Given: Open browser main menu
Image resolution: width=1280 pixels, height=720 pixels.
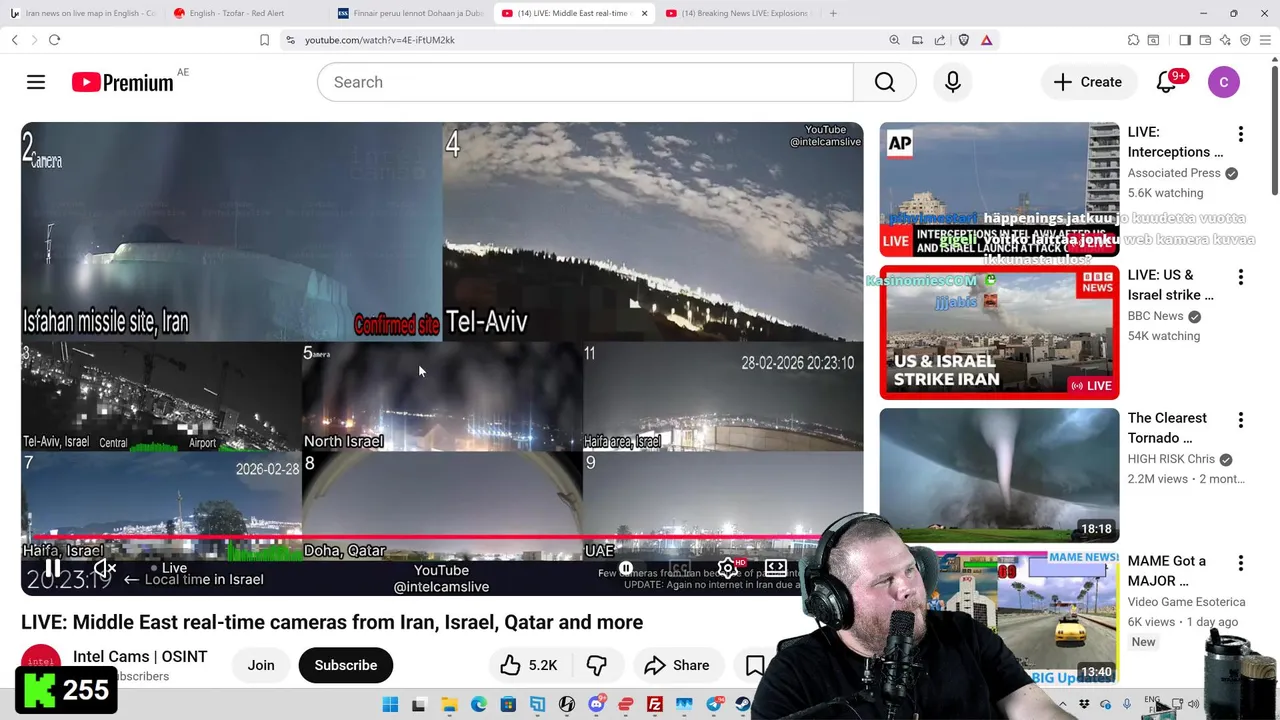Looking at the screenshot, I should (x=1265, y=40).
